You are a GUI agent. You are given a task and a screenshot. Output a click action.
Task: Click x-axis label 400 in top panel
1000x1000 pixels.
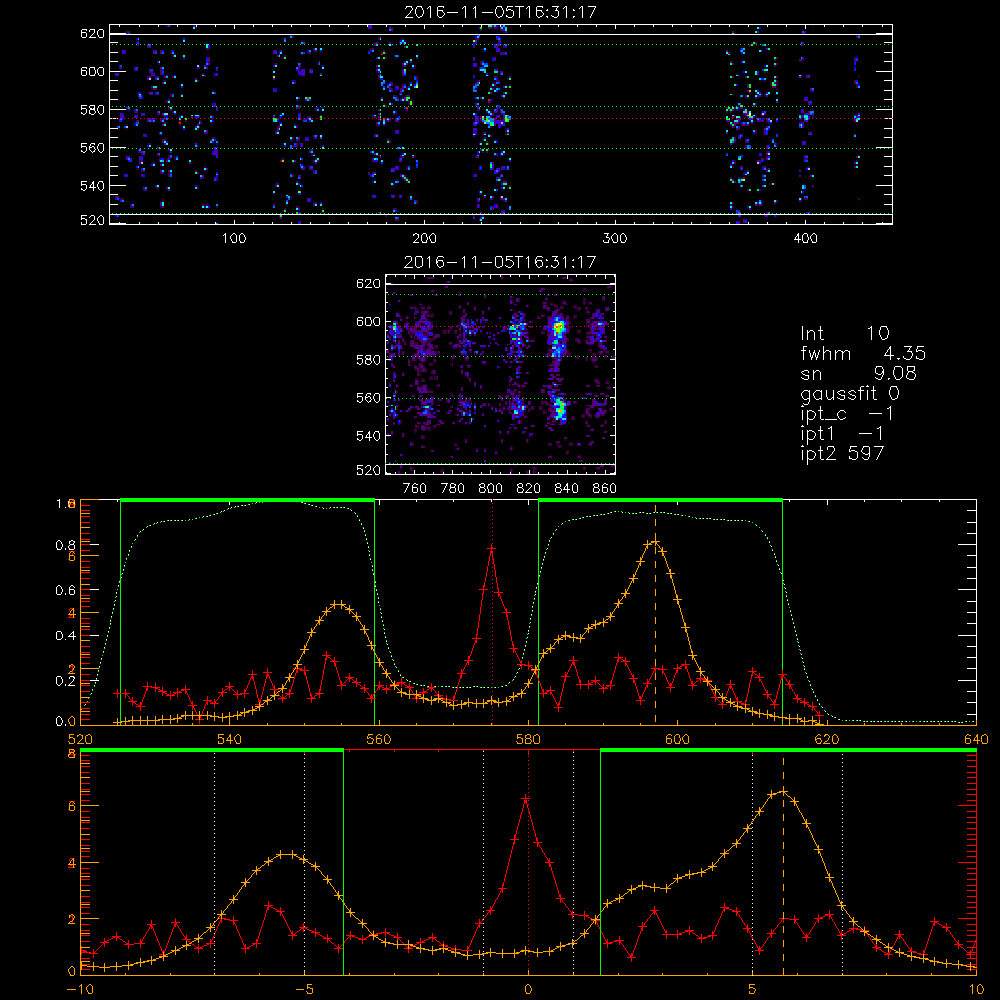point(805,239)
